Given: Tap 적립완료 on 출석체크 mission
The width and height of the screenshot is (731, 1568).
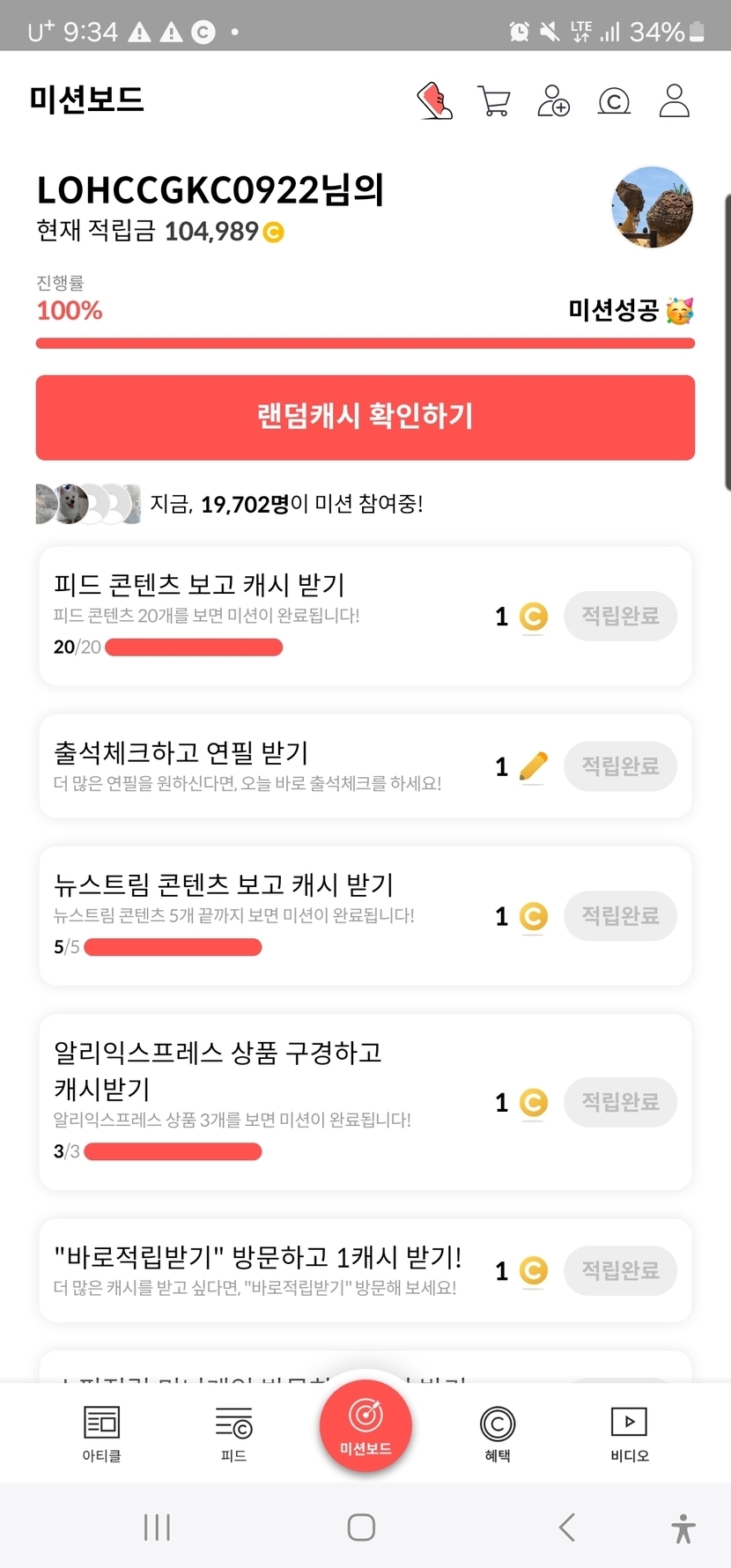Looking at the screenshot, I should tap(620, 766).
